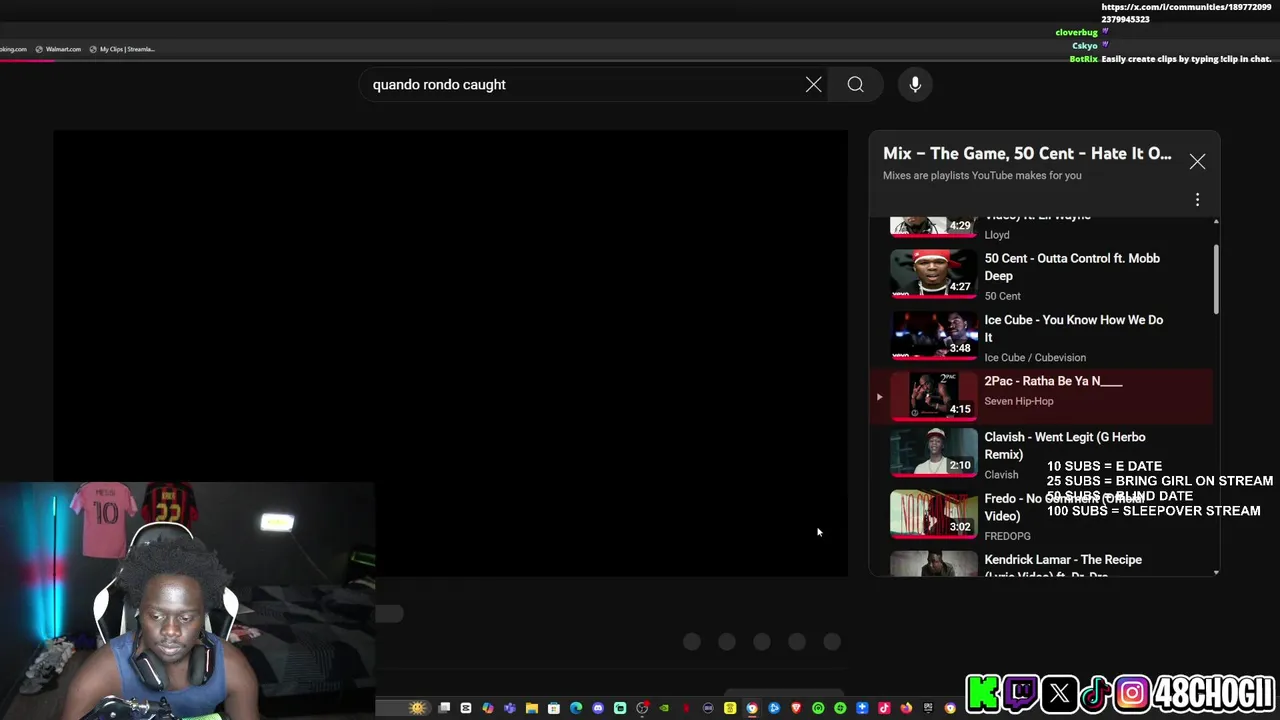Open the Clavish 2:10 video thumbnail
The image size is (1280, 720).
click(x=933, y=453)
